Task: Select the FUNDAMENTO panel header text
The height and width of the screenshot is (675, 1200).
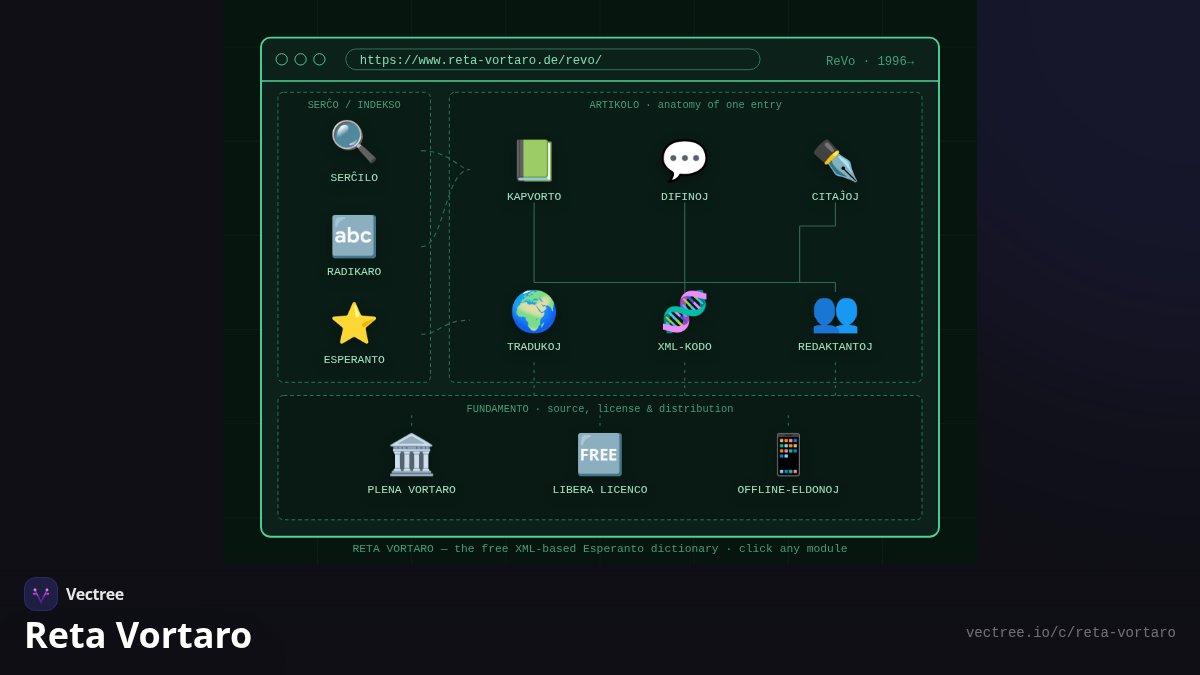Action: [x=600, y=409]
